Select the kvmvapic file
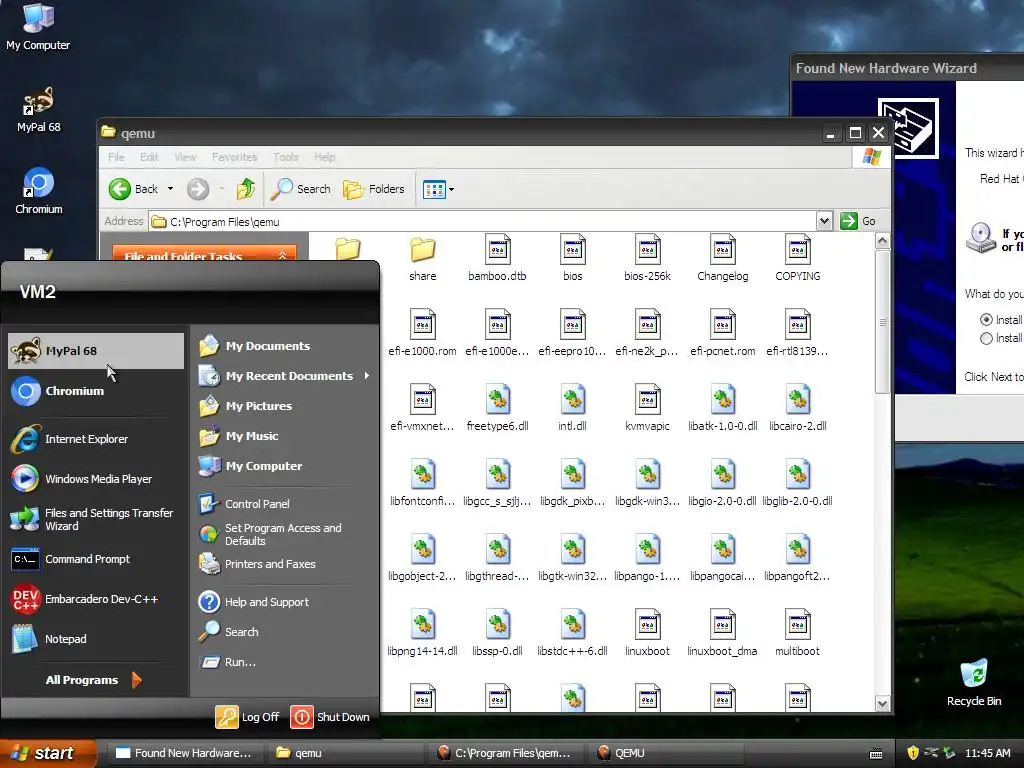 tap(647, 409)
